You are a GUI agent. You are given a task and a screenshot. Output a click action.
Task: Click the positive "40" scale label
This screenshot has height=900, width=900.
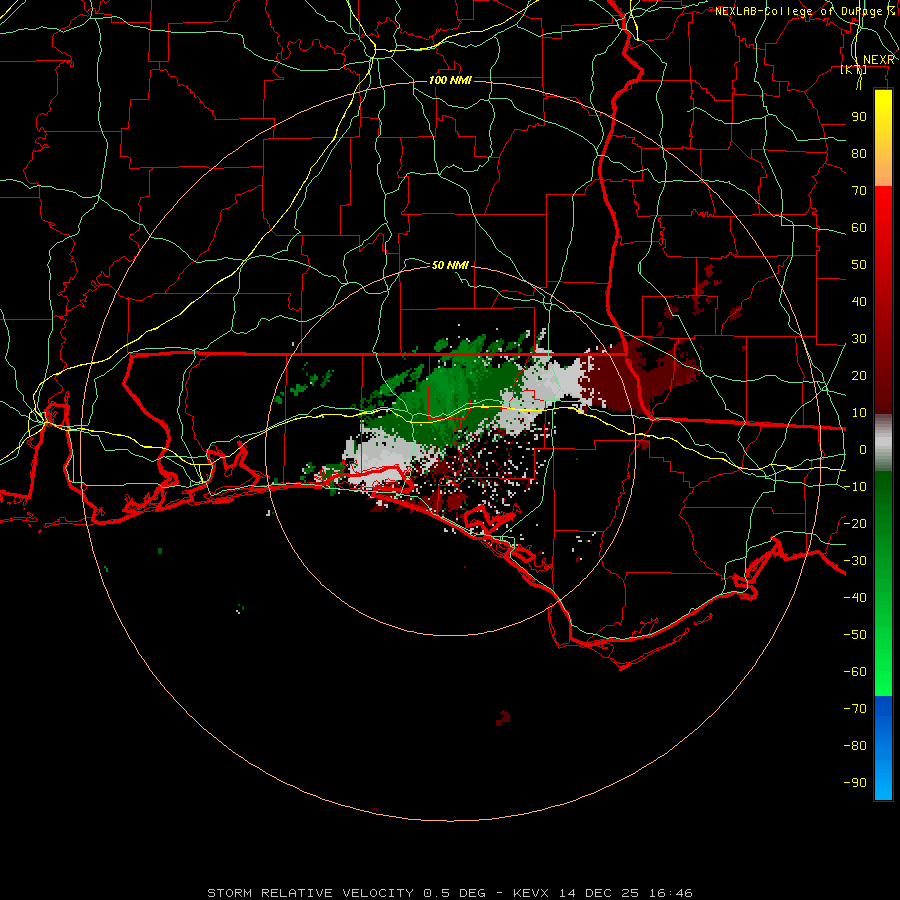pos(859,301)
